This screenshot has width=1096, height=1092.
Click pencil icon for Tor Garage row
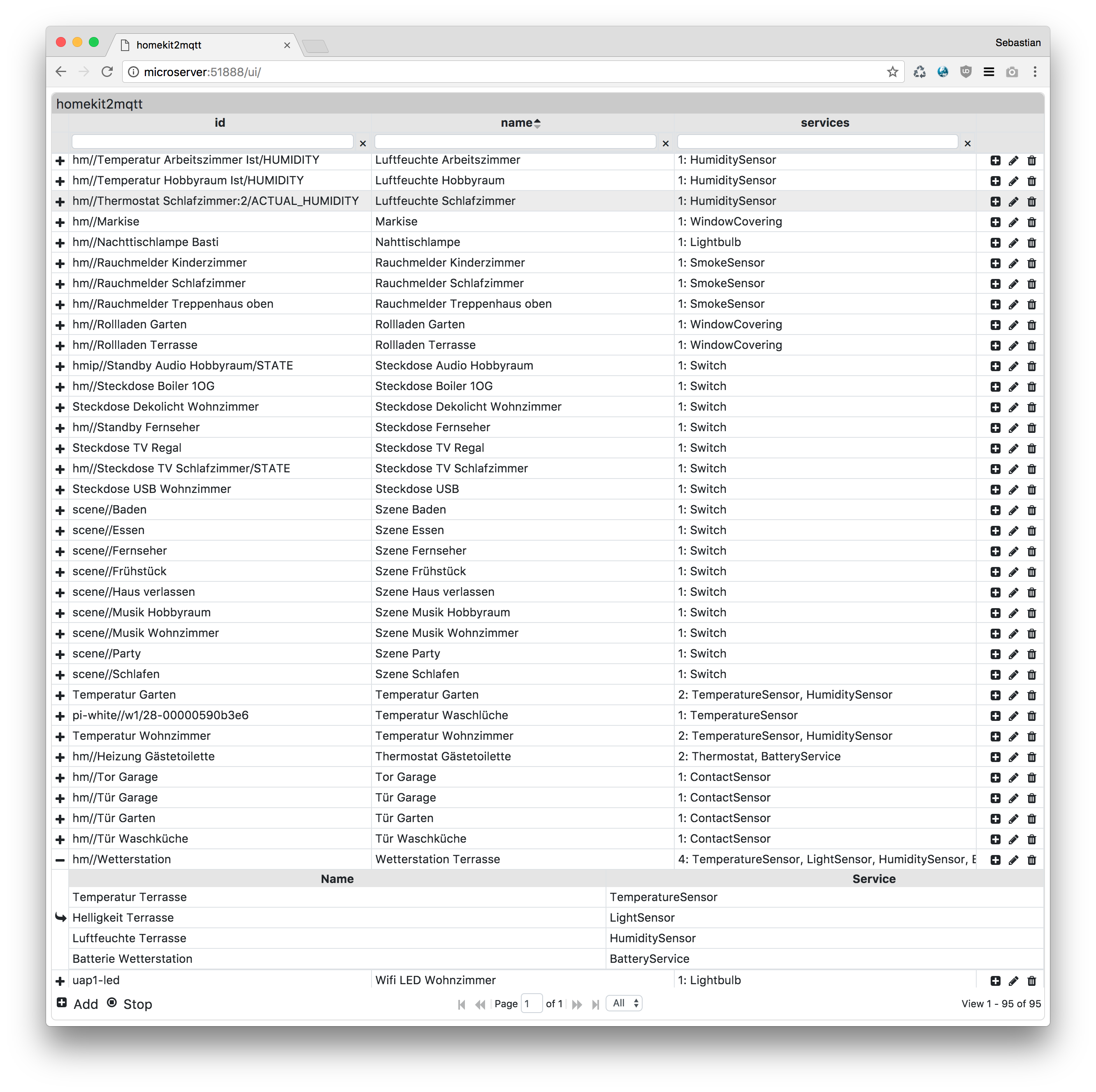pos(1013,778)
